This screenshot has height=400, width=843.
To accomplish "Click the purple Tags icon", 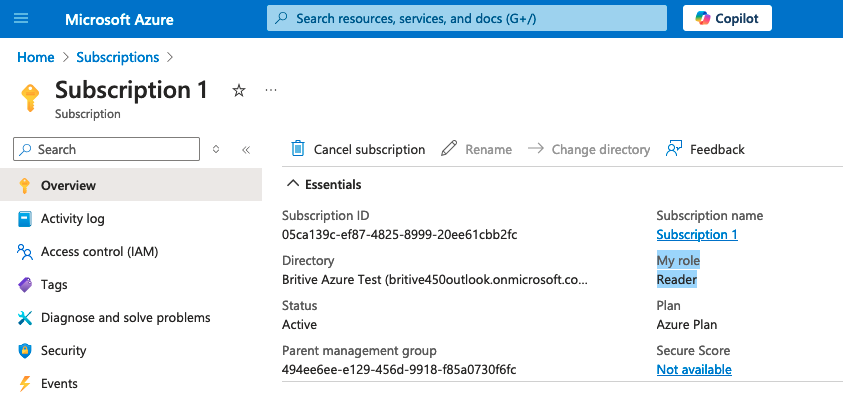I will [x=25, y=285].
